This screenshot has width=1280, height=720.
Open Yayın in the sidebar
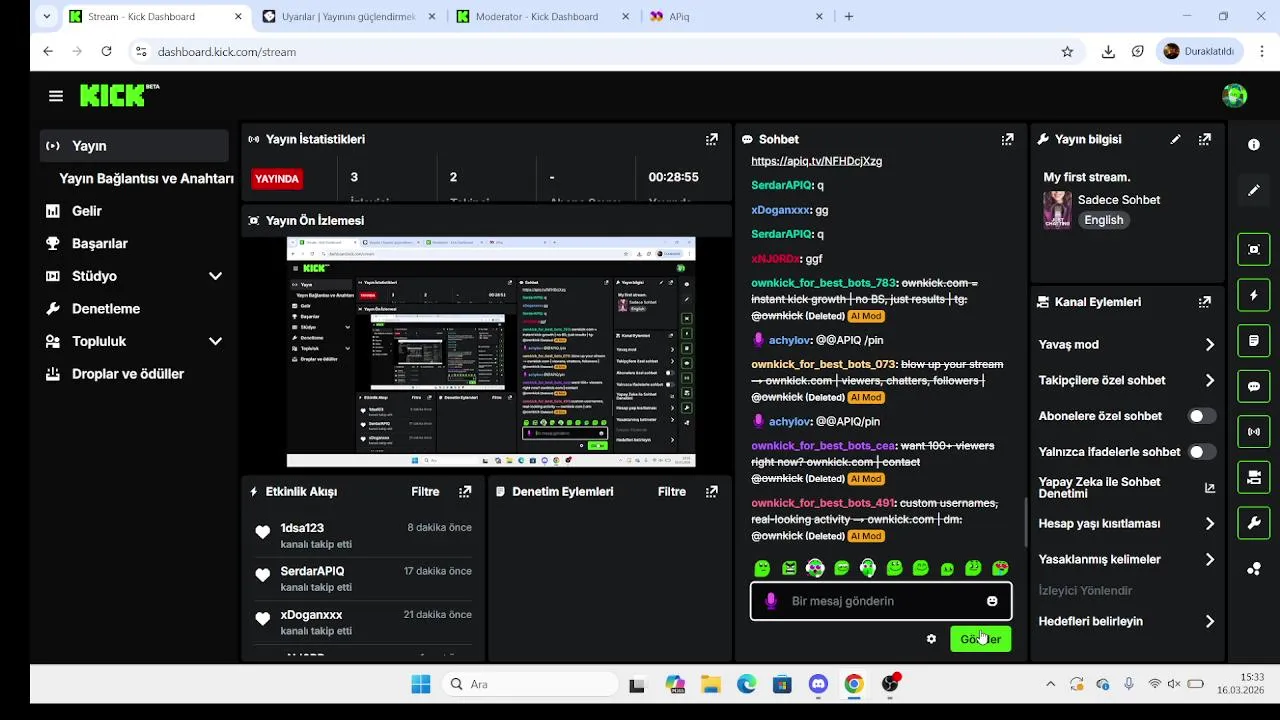[134, 146]
